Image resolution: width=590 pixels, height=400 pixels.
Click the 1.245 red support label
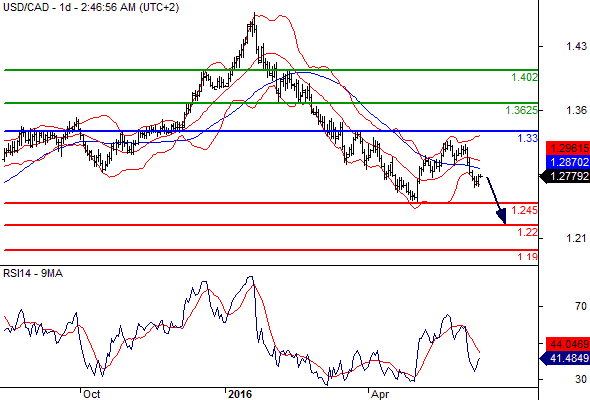coord(525,210)
